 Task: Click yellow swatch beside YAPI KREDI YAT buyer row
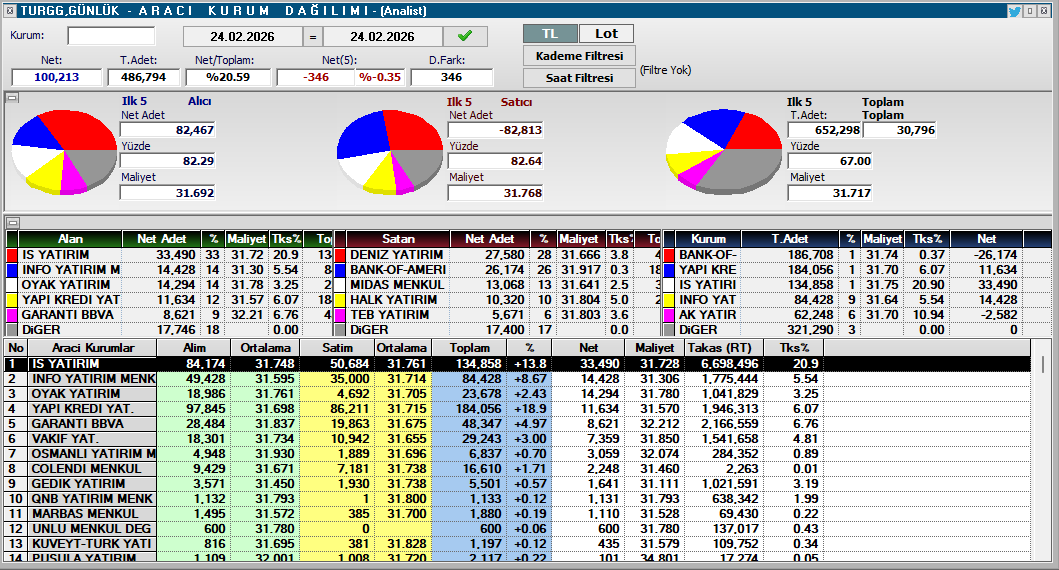click(11, 300)
